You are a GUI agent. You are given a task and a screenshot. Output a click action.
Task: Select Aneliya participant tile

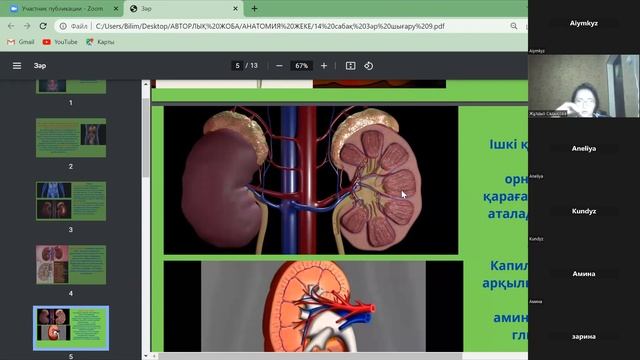pyautogui.click(x=584, y=149)
